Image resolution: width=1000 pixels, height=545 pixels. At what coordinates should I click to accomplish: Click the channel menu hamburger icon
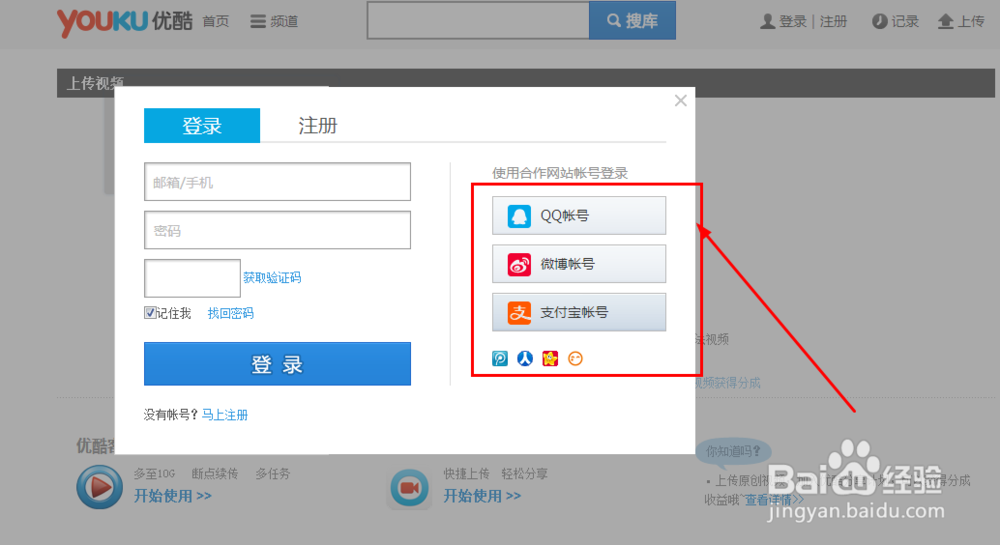click(x=258, y=22)
